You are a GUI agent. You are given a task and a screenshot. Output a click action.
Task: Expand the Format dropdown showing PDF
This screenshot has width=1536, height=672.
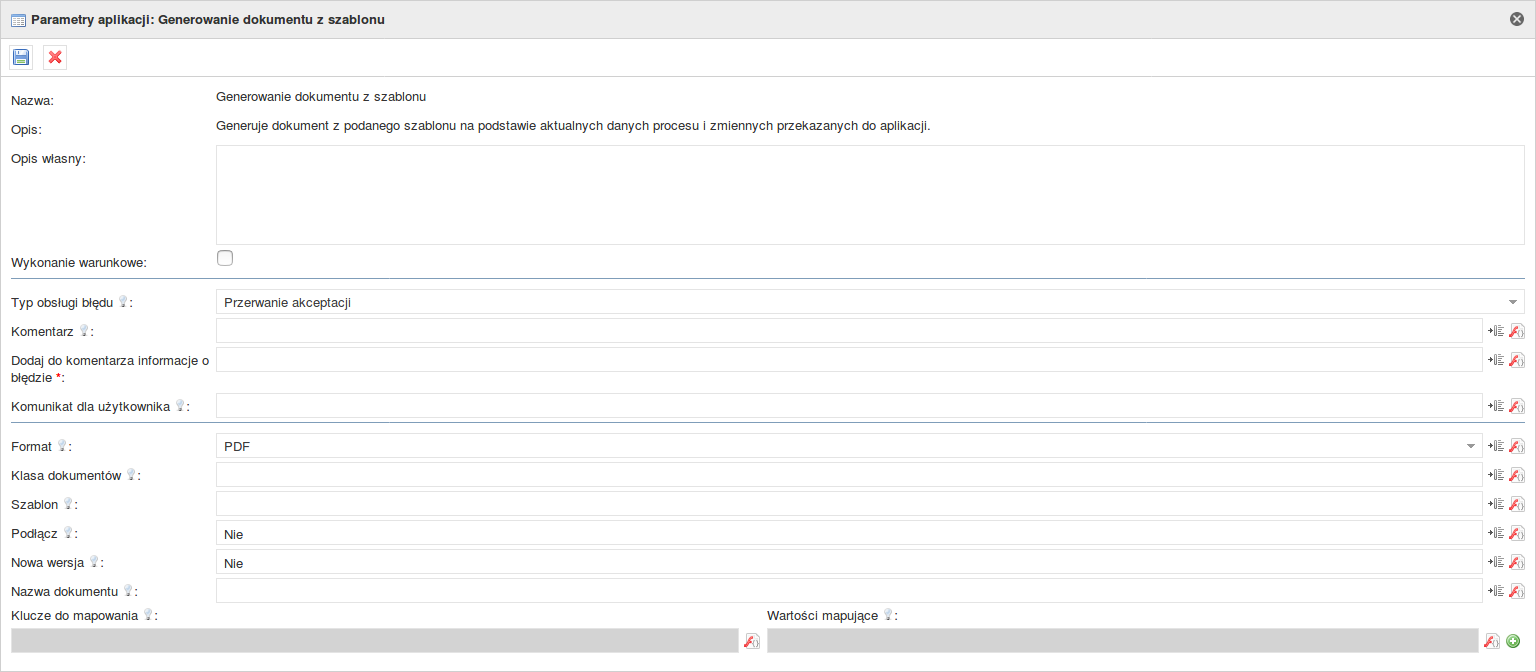(849, 446)
